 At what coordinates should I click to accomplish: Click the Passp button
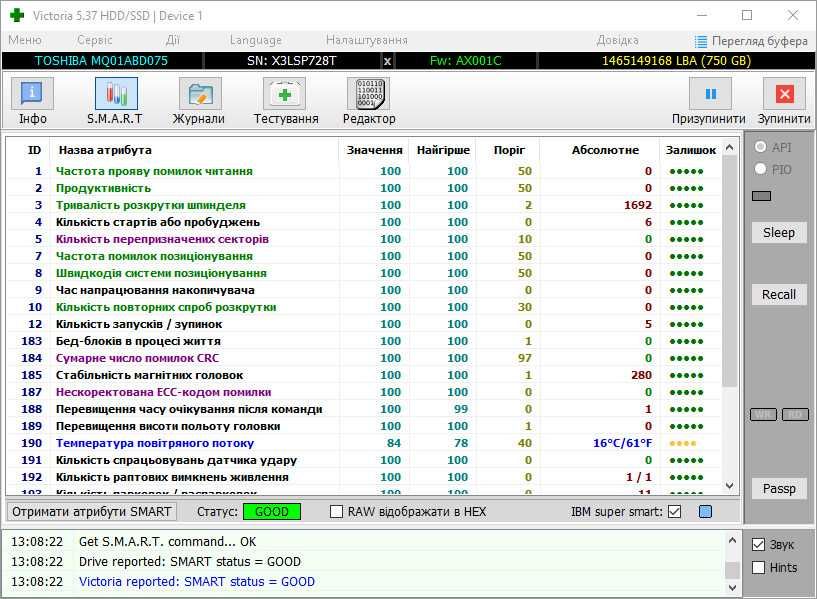[x=779, y=489]
